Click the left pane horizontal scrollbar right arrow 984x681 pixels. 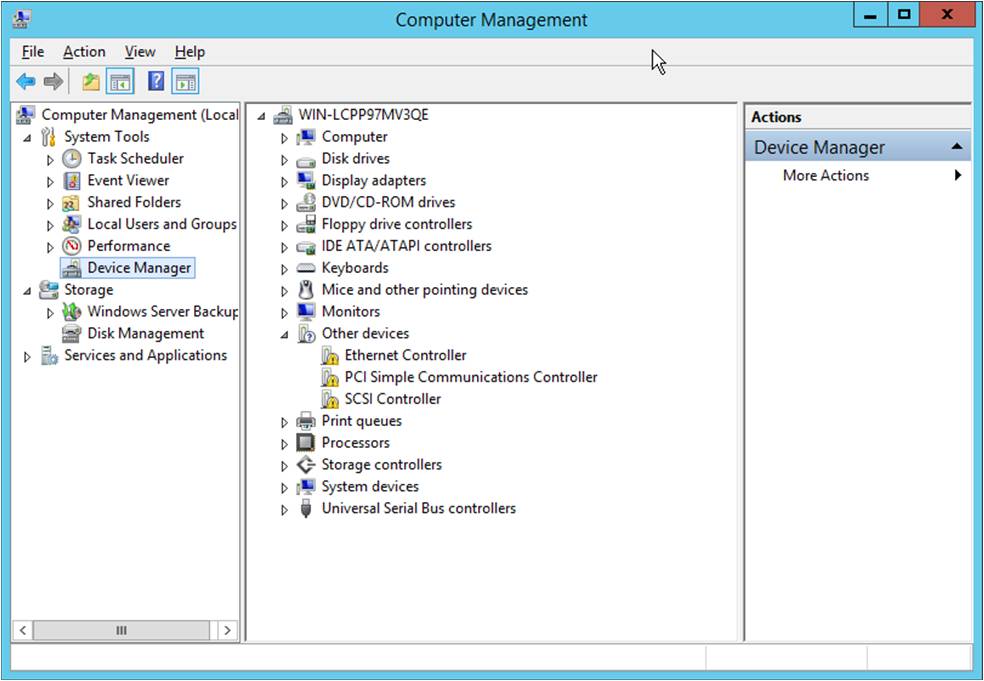(227, 630)
